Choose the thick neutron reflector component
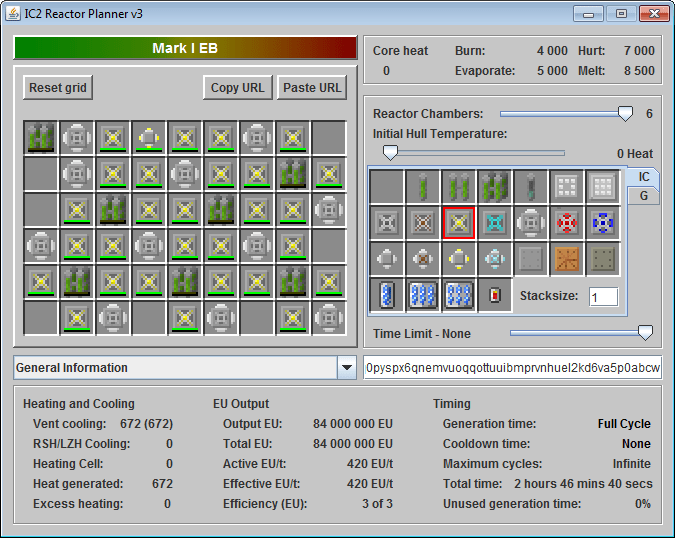The image size is (675, 538). click(603, 187)
